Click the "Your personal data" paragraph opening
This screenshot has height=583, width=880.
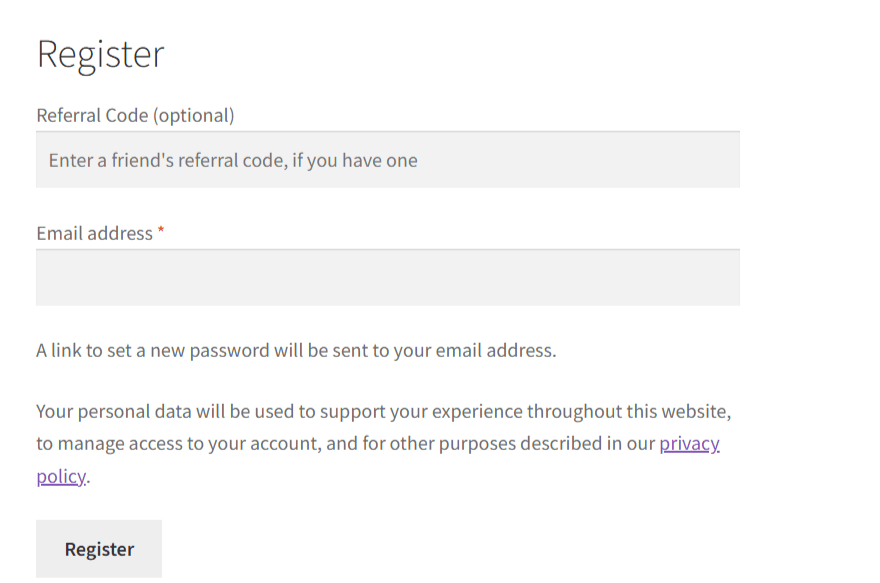coord(114,411)
